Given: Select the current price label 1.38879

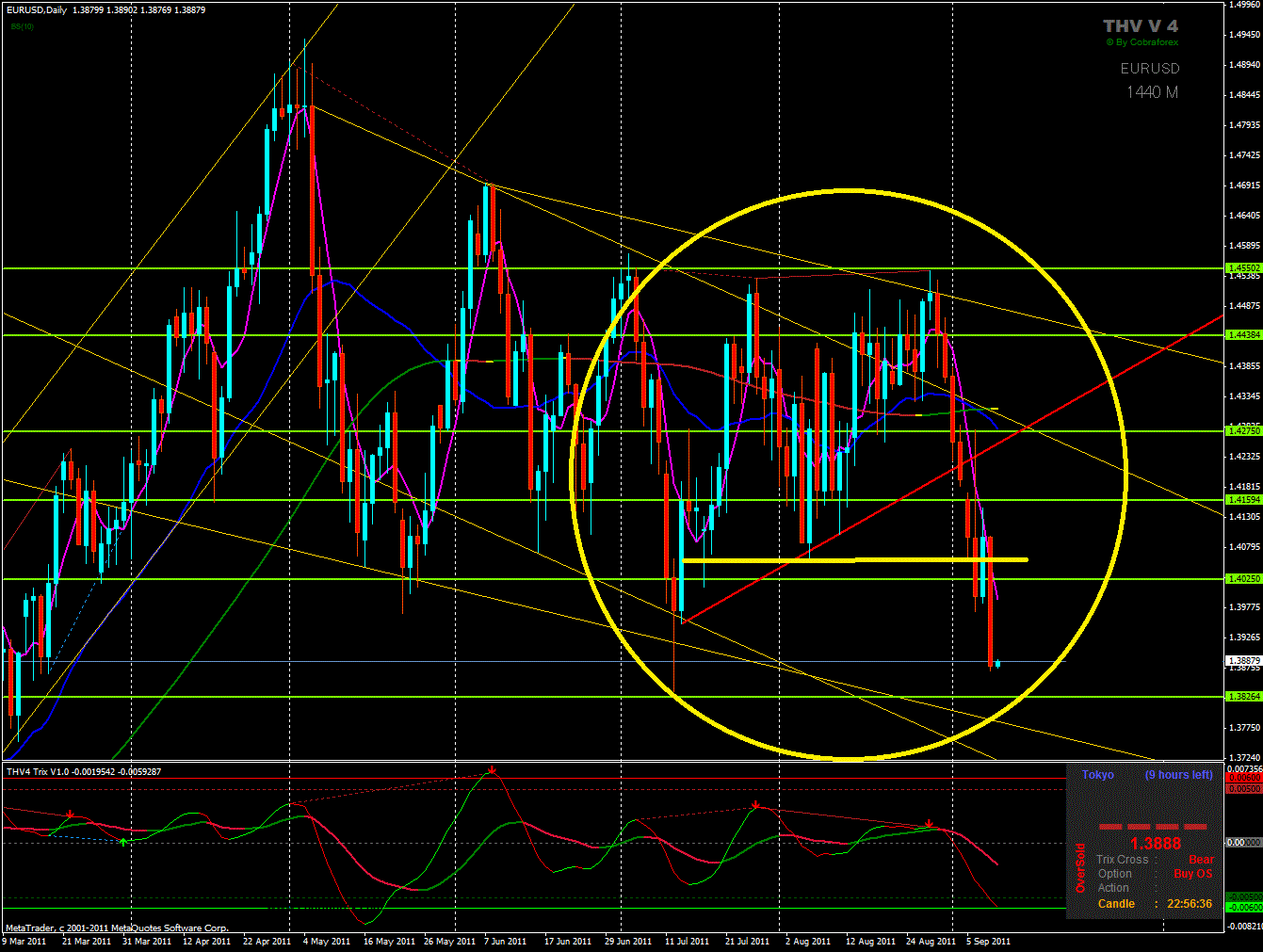Looking at the screenshot, I should point(1243,661).
